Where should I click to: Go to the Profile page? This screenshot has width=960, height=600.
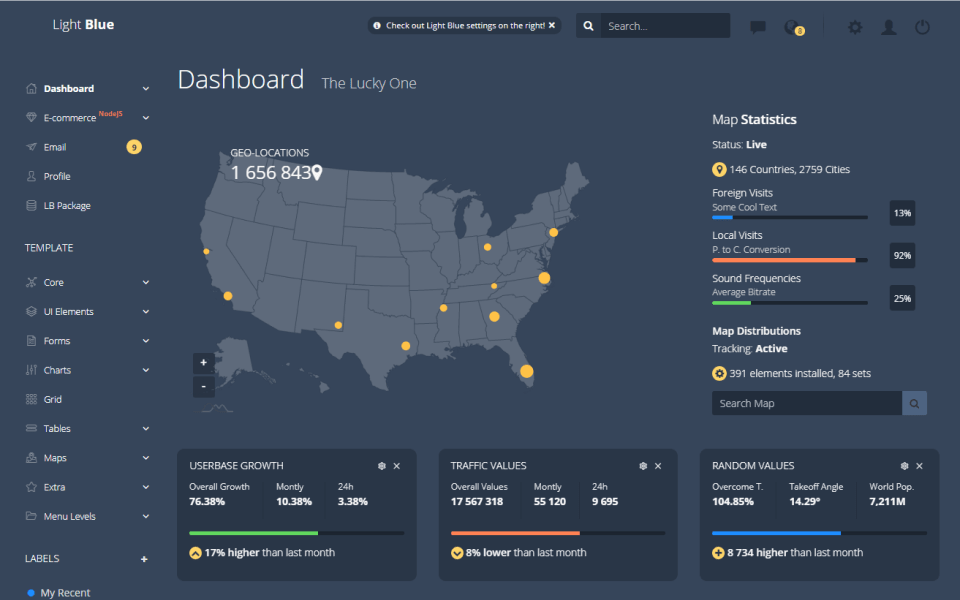[57, 176]
